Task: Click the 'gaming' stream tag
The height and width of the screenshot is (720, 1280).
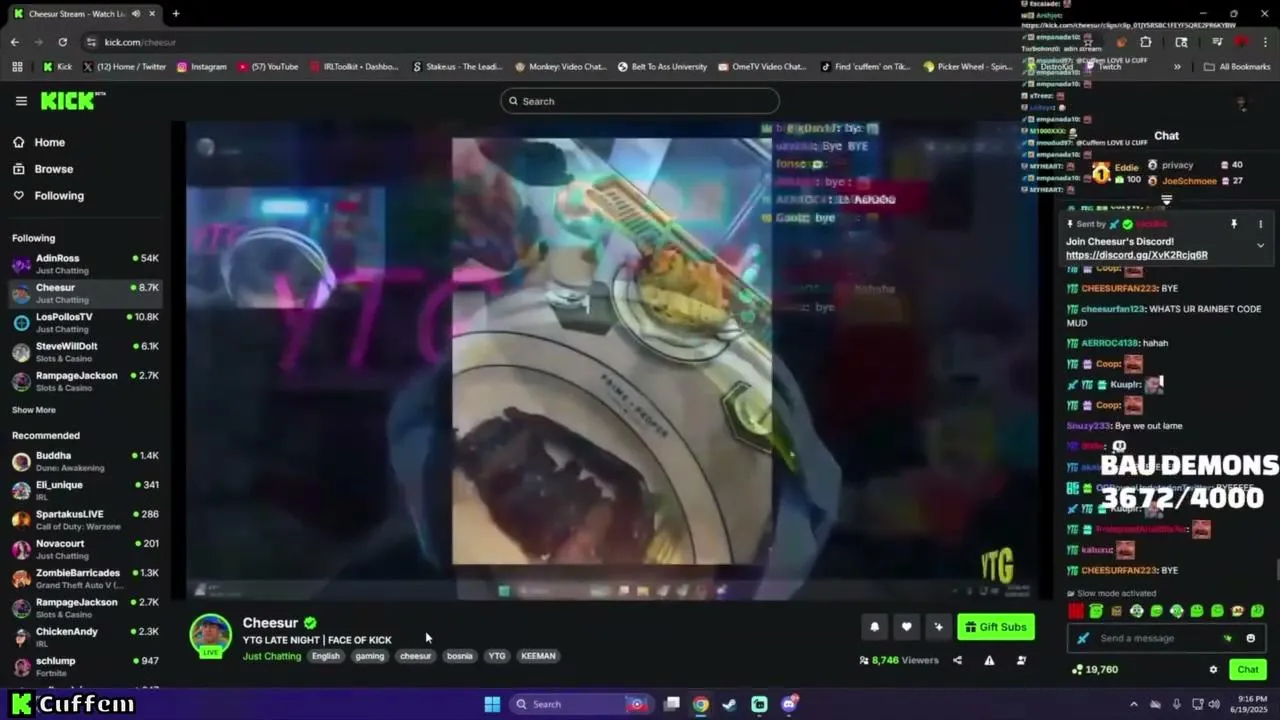Action: [x=370, y=656]
